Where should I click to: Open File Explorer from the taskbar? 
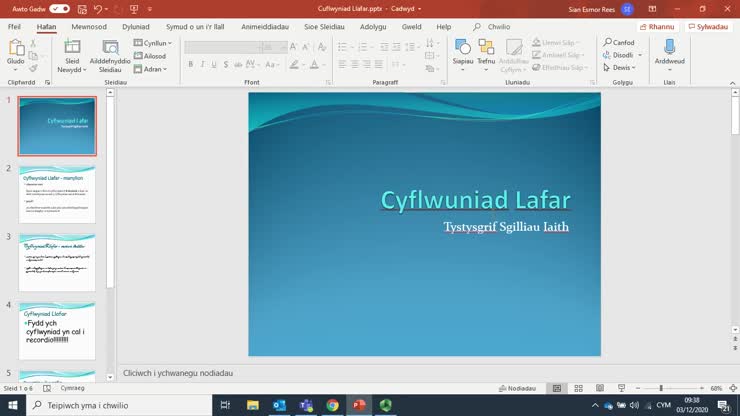pos(252,405)
